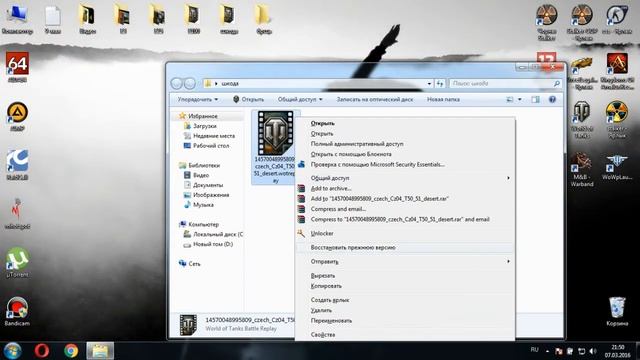Scan with Microsoft Security Essentials

point(404,164)
